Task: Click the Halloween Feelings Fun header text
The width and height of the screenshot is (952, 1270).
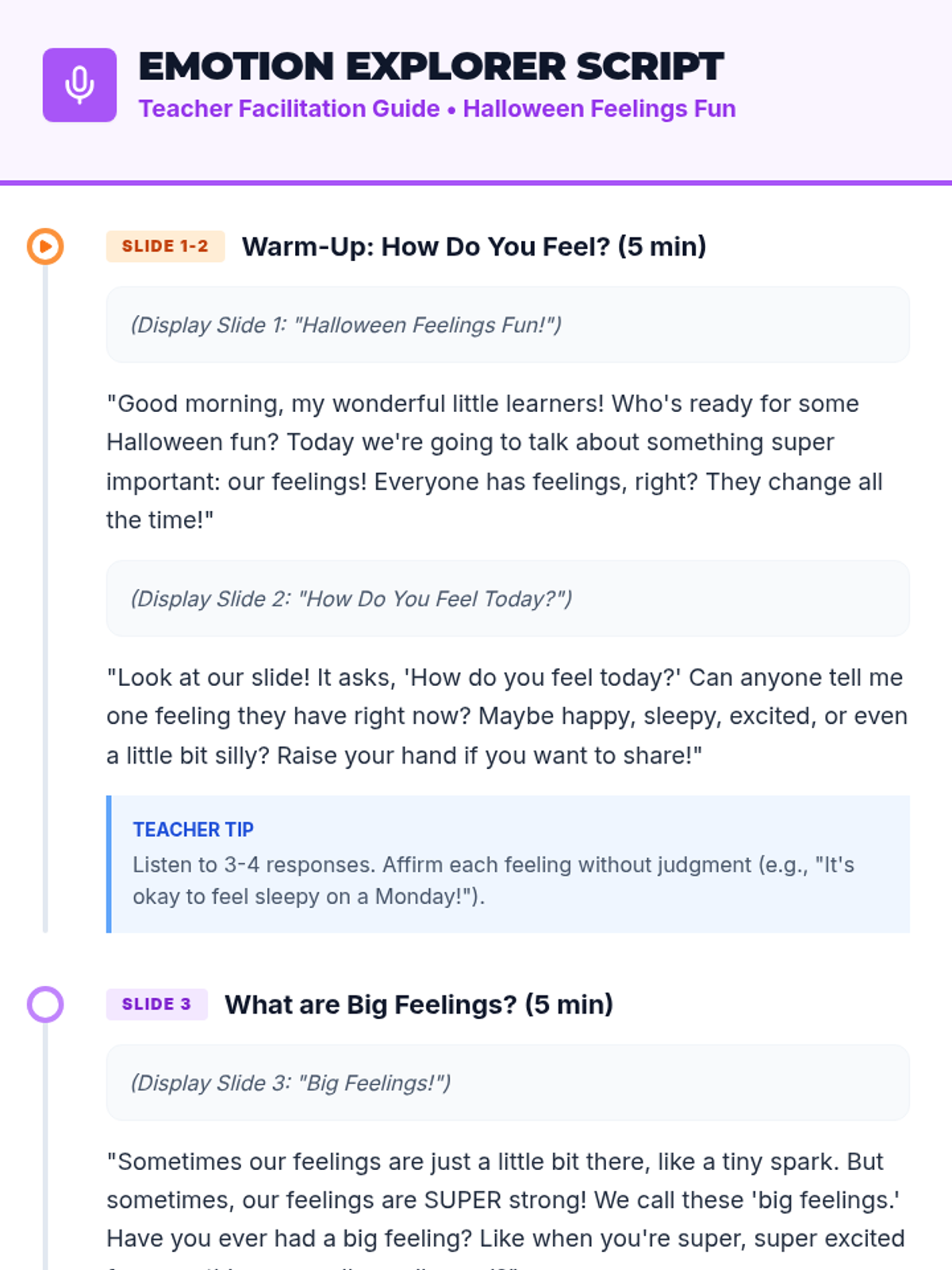Action: (x=599, y=108)
